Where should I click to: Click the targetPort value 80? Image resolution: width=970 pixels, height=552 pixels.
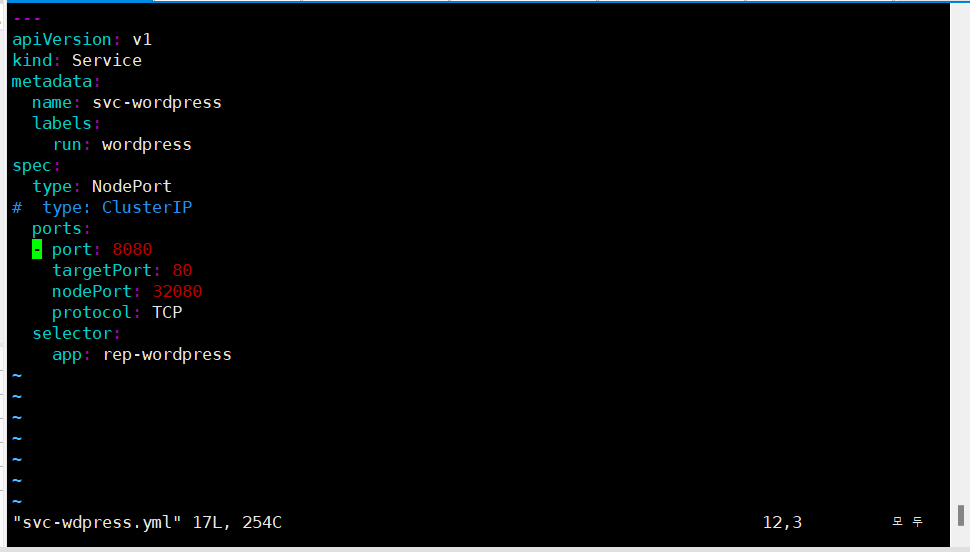[x=182, y=270]
